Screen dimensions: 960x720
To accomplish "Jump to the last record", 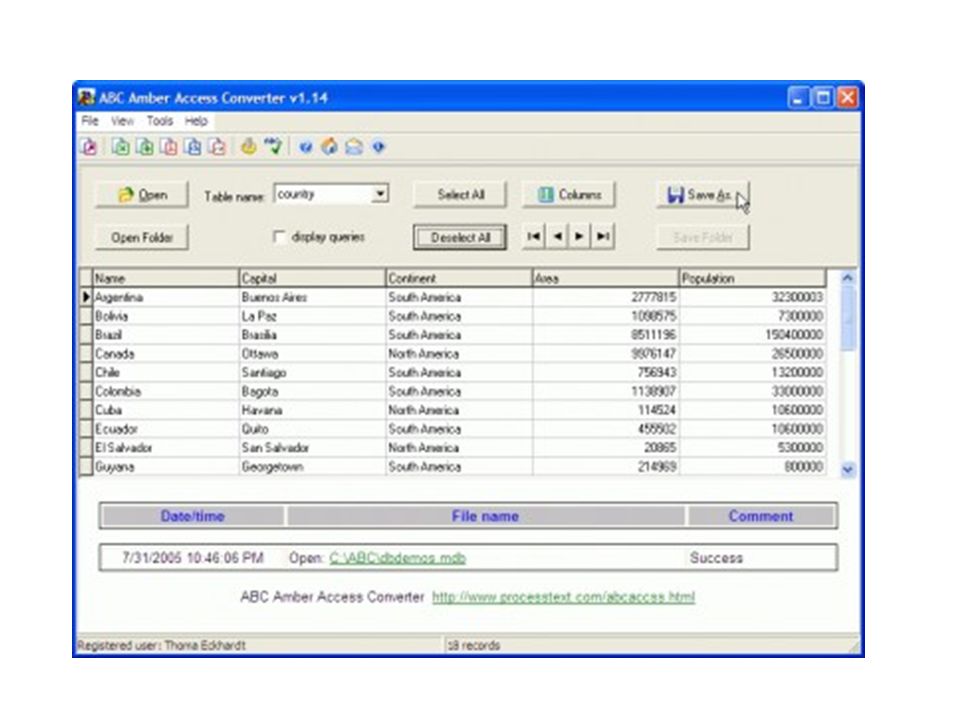I will tap(602, 236).
